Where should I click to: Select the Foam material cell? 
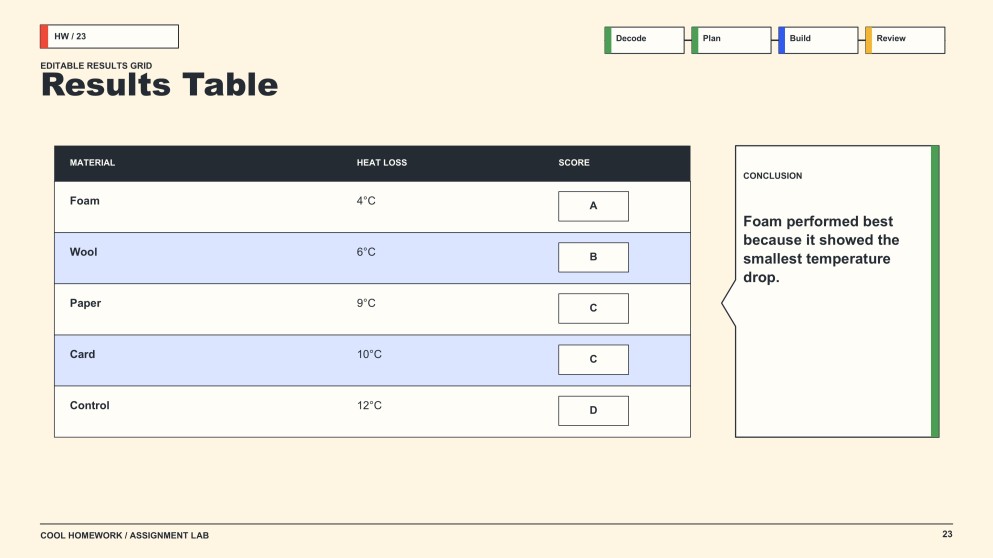tap(85, 201)
